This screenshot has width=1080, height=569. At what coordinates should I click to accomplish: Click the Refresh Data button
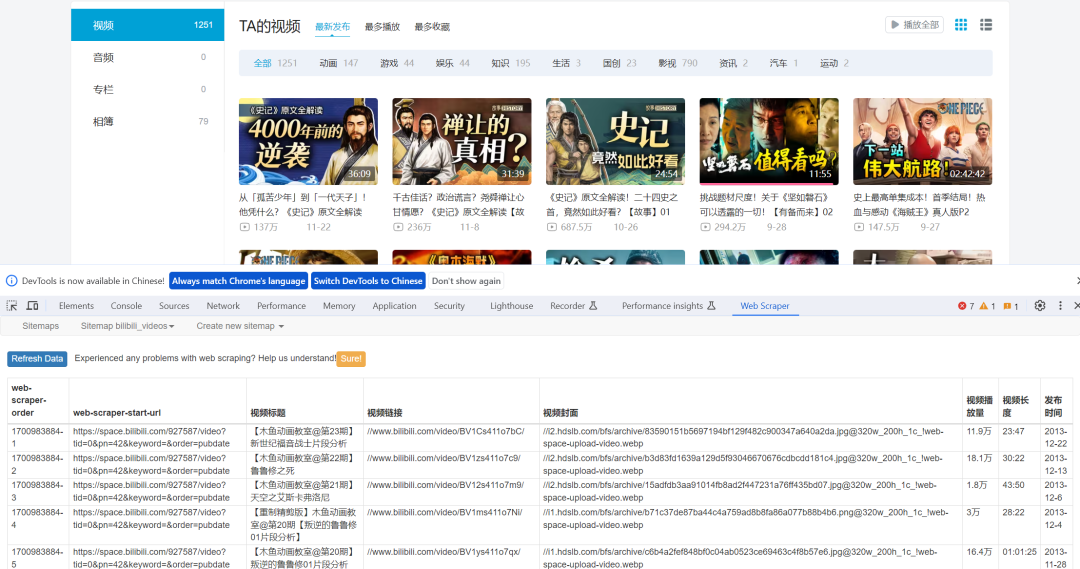click(x=37, y=359)
